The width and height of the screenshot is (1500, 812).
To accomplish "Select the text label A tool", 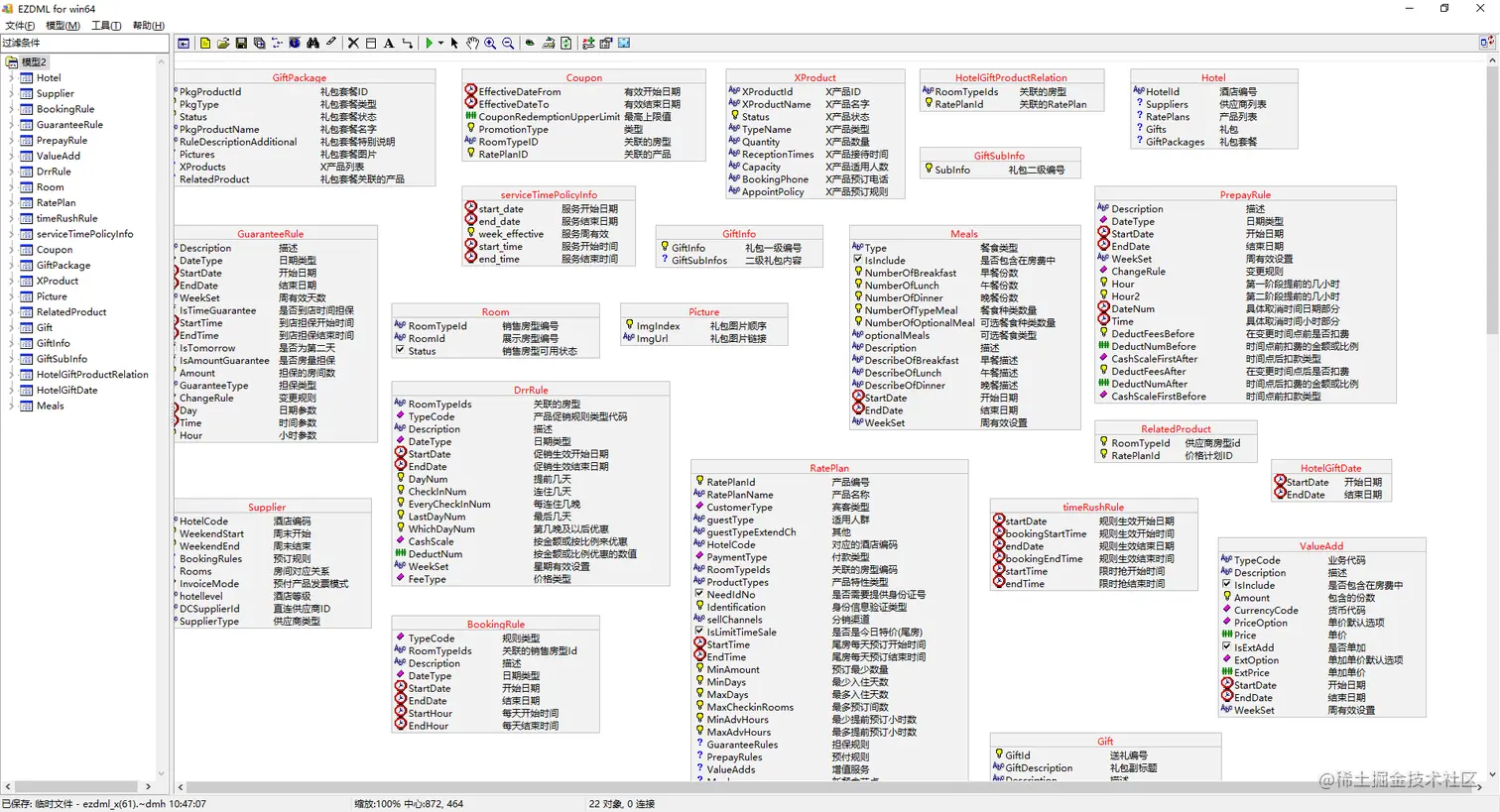I will click(x=389, y=43).
